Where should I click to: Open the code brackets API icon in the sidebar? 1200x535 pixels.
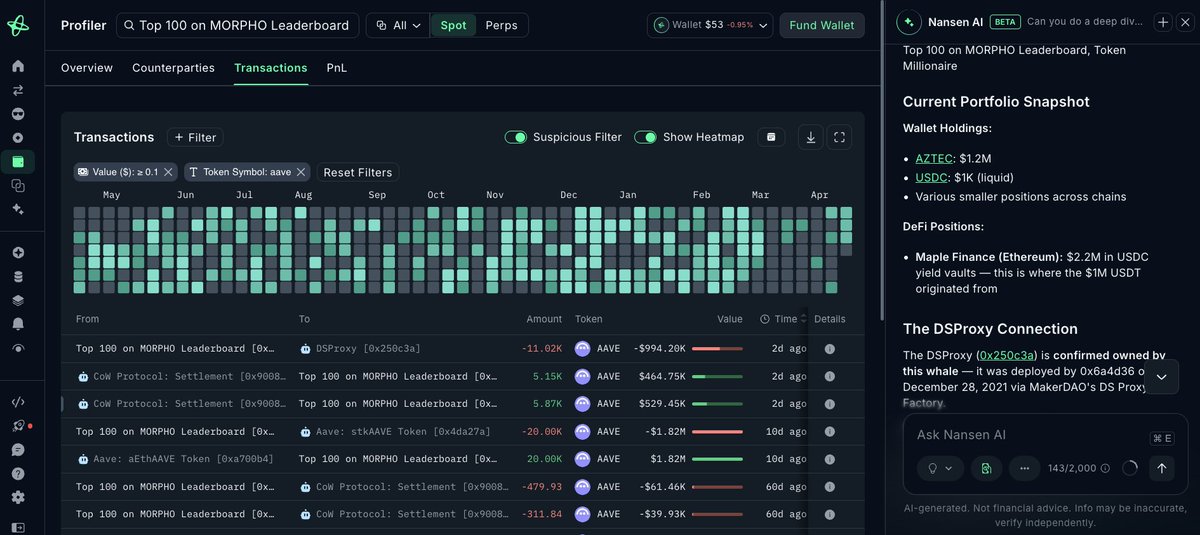click(x=18, y=402)
